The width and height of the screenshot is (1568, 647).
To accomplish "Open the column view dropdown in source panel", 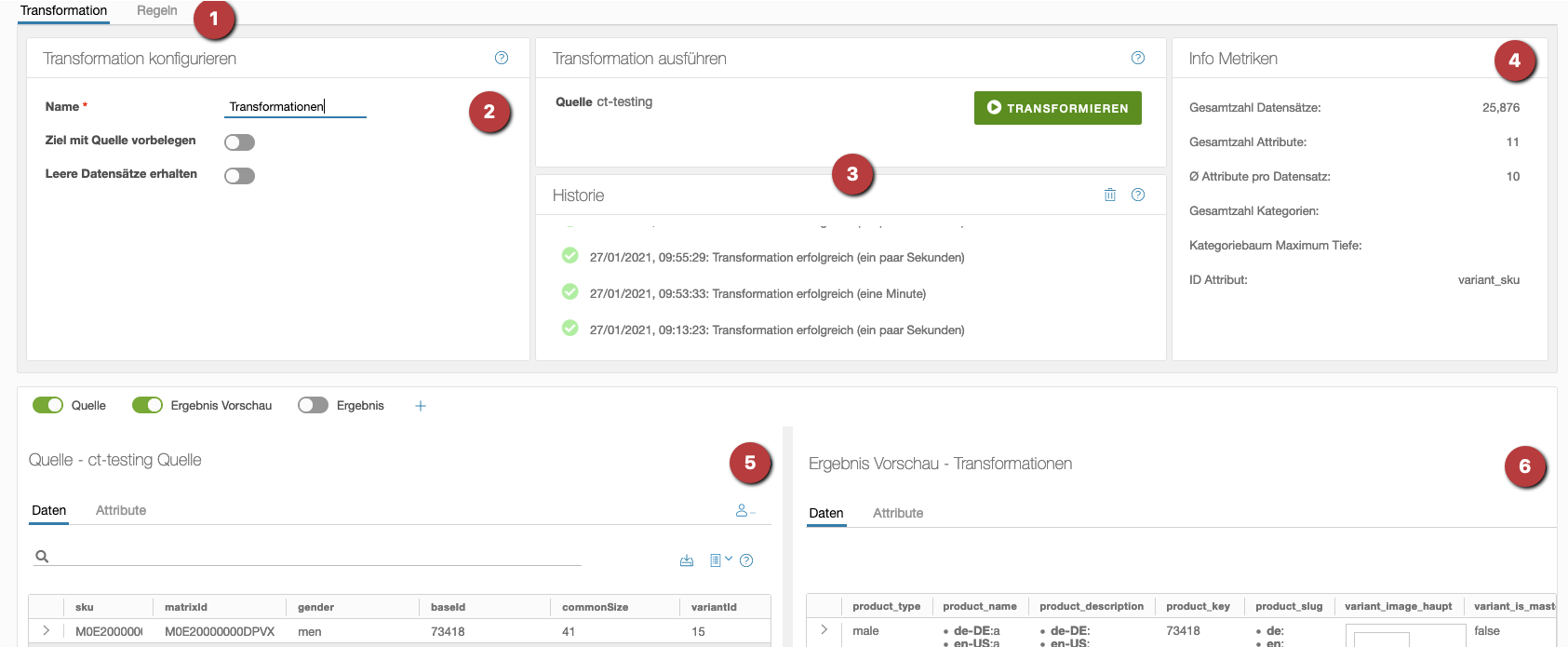I will (720, 560).
